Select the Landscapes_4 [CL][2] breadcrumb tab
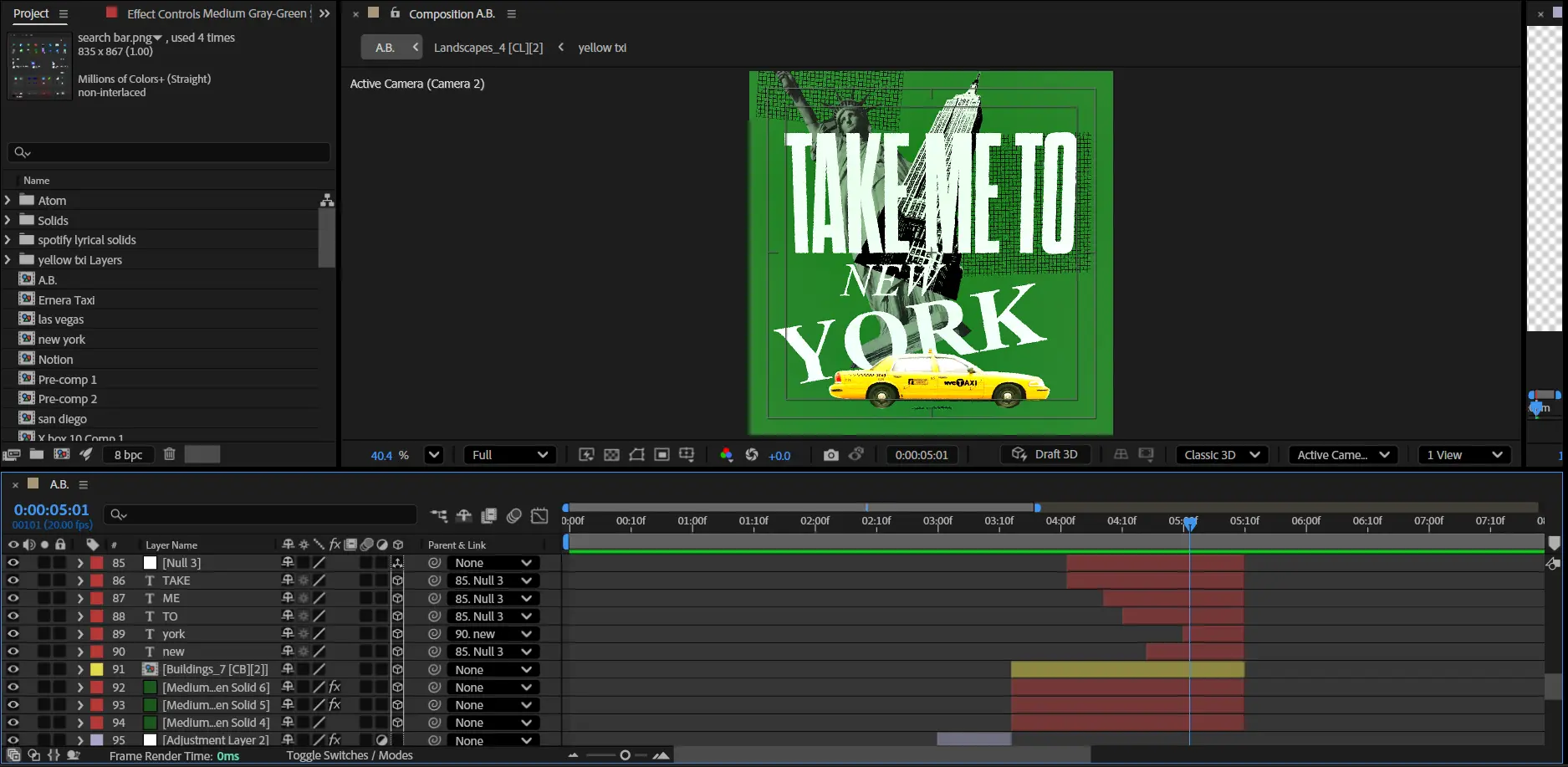This screenshot has height=767, width=1568. (x=488, y=48)
